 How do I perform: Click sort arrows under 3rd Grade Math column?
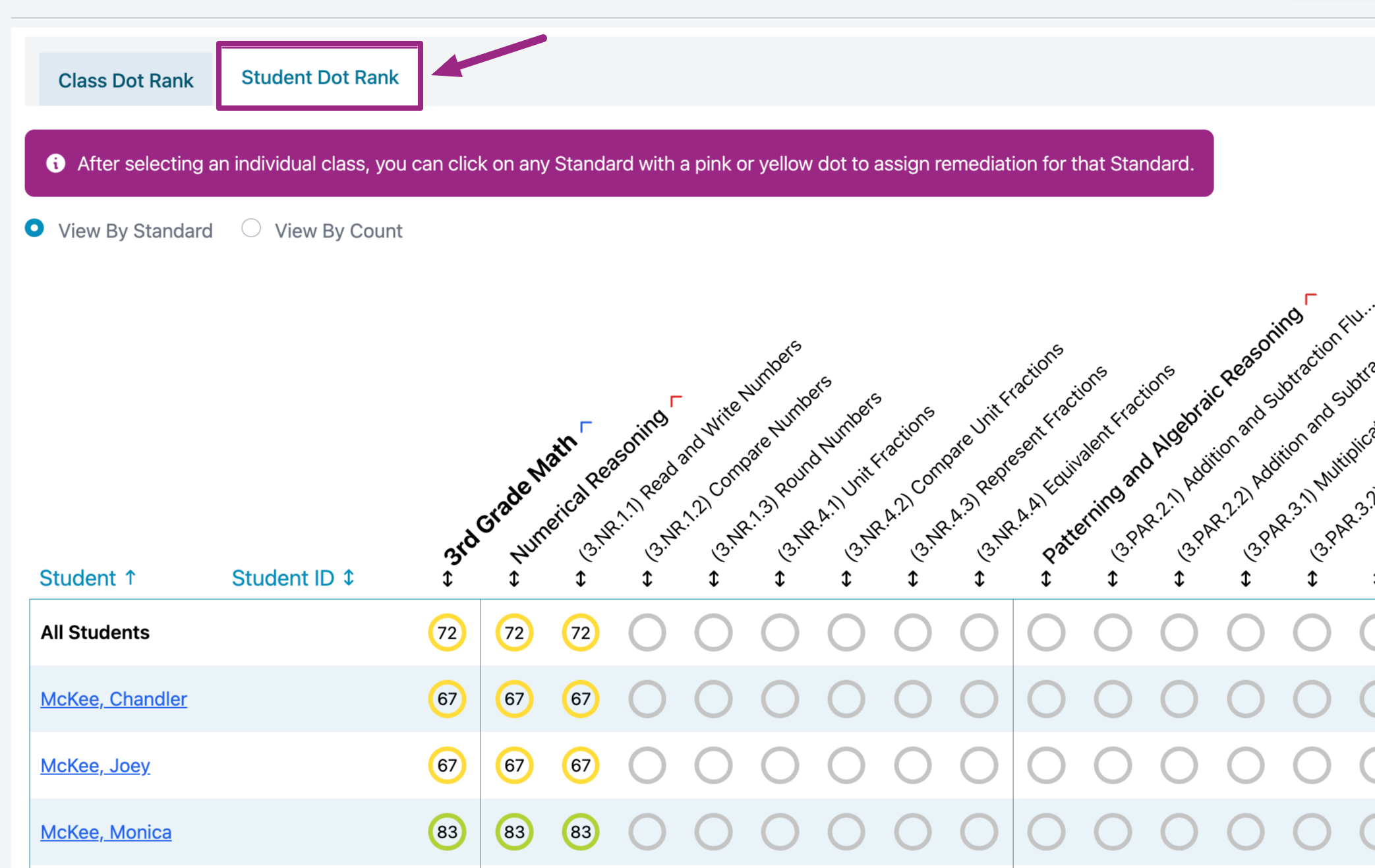(x=448, y=579)
